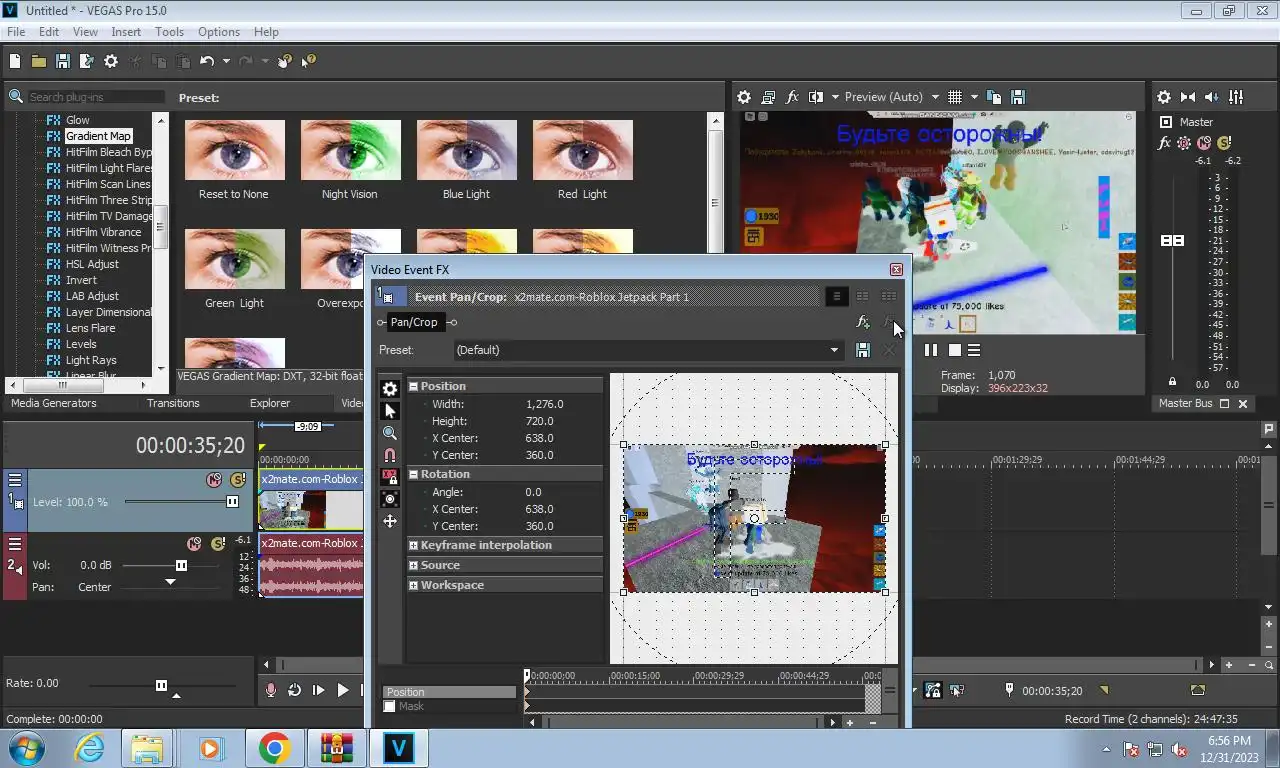Collapse the Rotation section
Screen dimensions: 1280x768
(414, 474)
